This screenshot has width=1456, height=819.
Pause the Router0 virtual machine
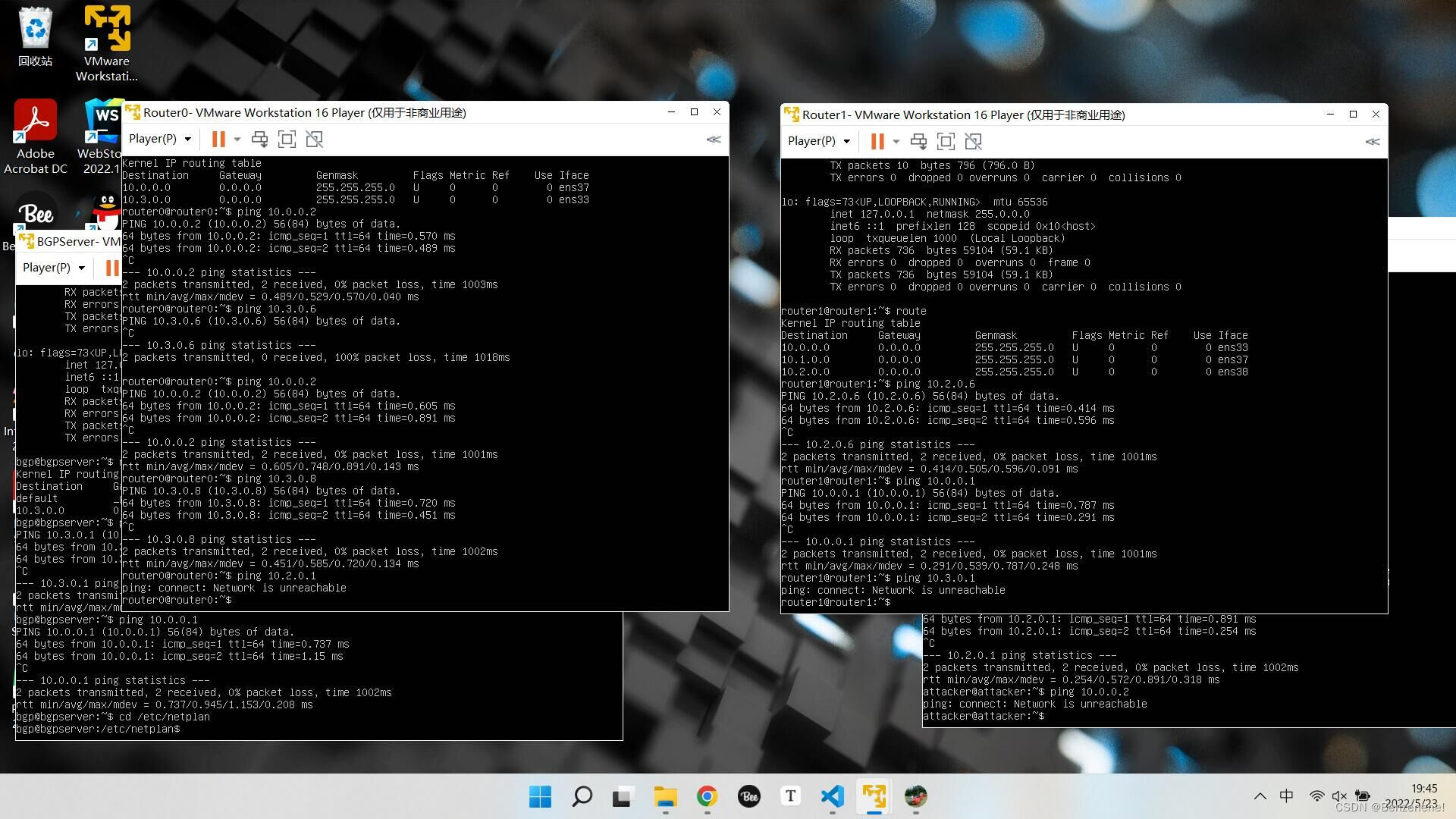[x=218, y=139]
